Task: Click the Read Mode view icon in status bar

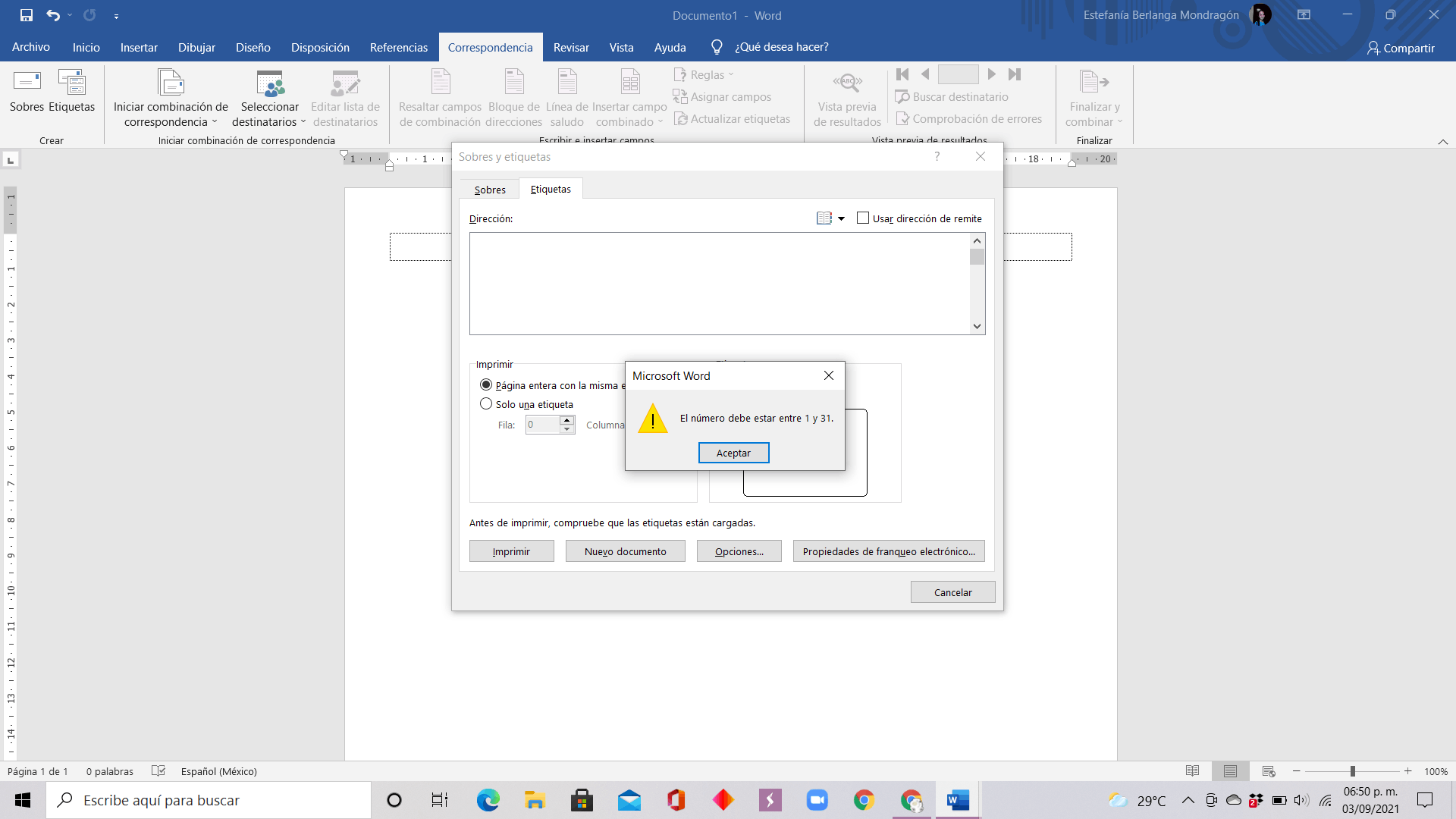Action: click(1192, 771)
